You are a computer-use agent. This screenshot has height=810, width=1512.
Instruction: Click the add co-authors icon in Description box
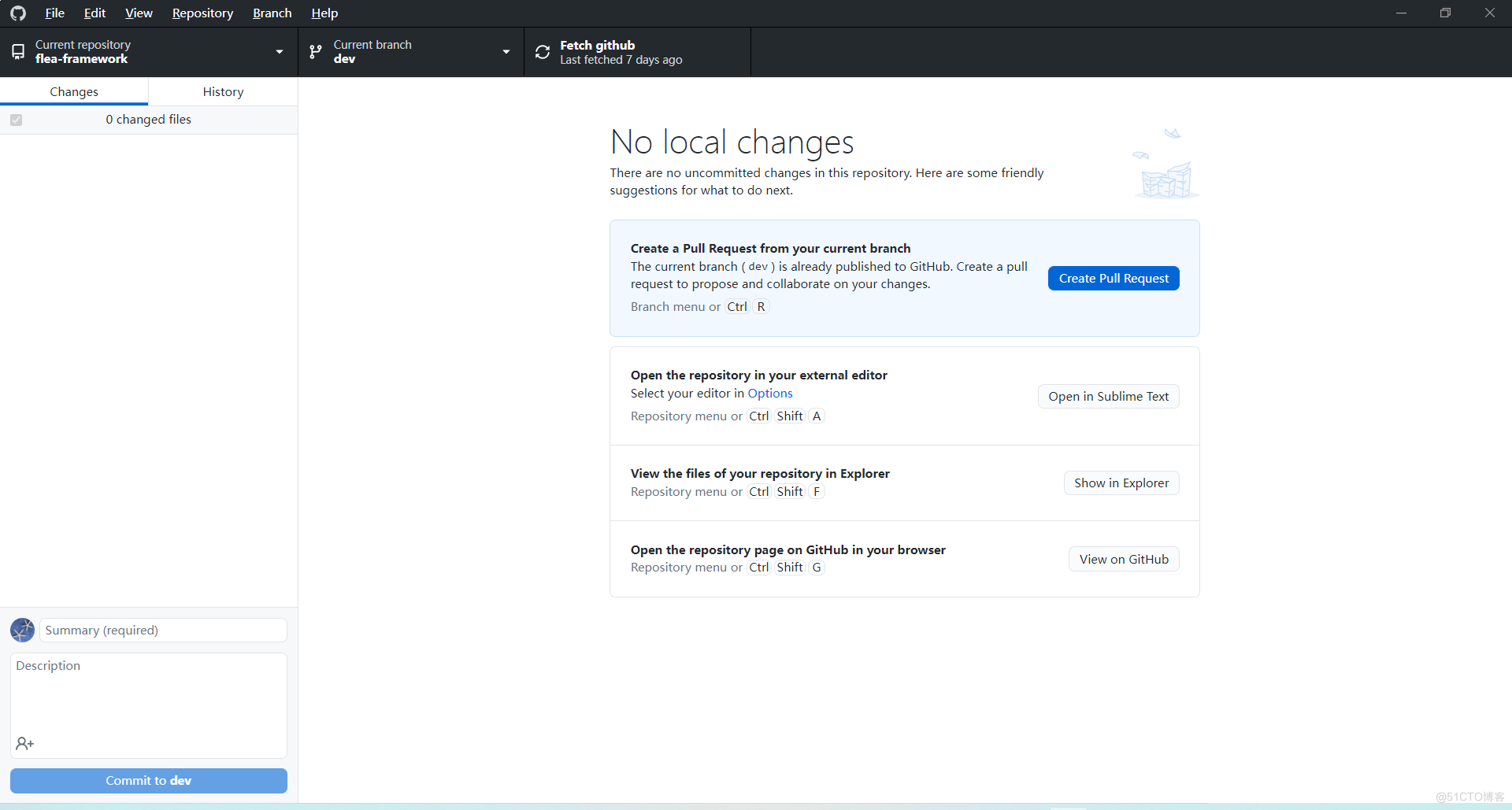tap(25, 743)
